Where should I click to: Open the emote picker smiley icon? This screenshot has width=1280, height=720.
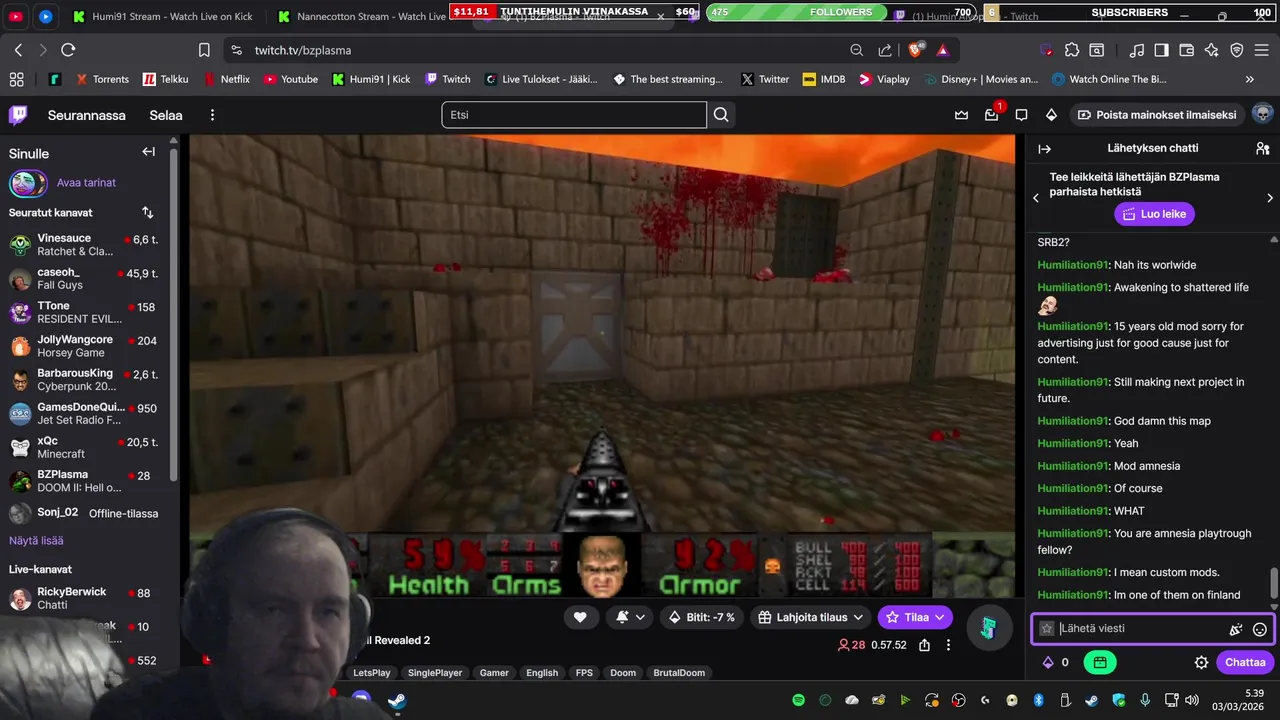(1260, 629)
